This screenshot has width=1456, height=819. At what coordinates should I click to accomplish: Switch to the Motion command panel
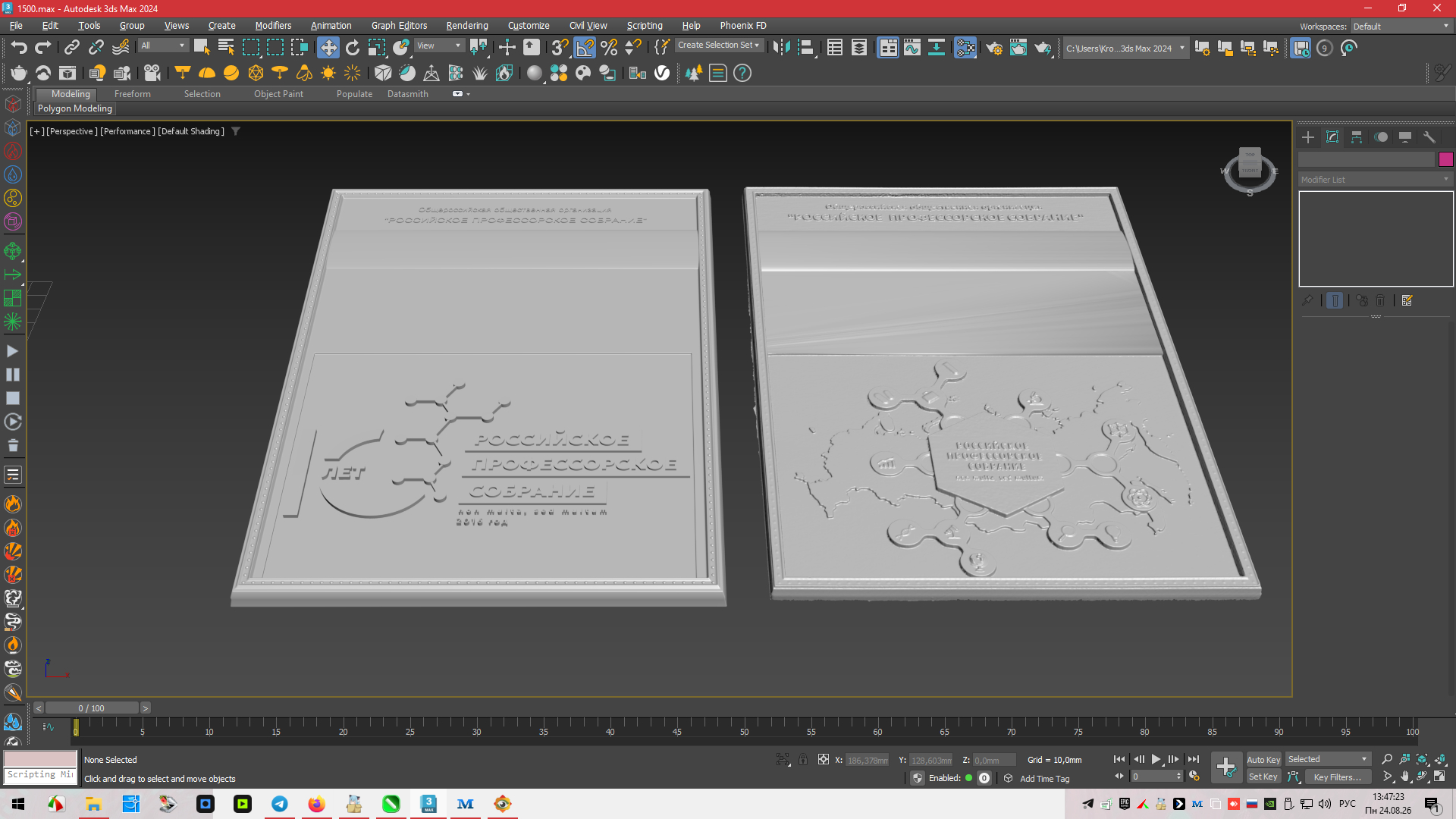pyautogui.click(x=1381, y=137)
